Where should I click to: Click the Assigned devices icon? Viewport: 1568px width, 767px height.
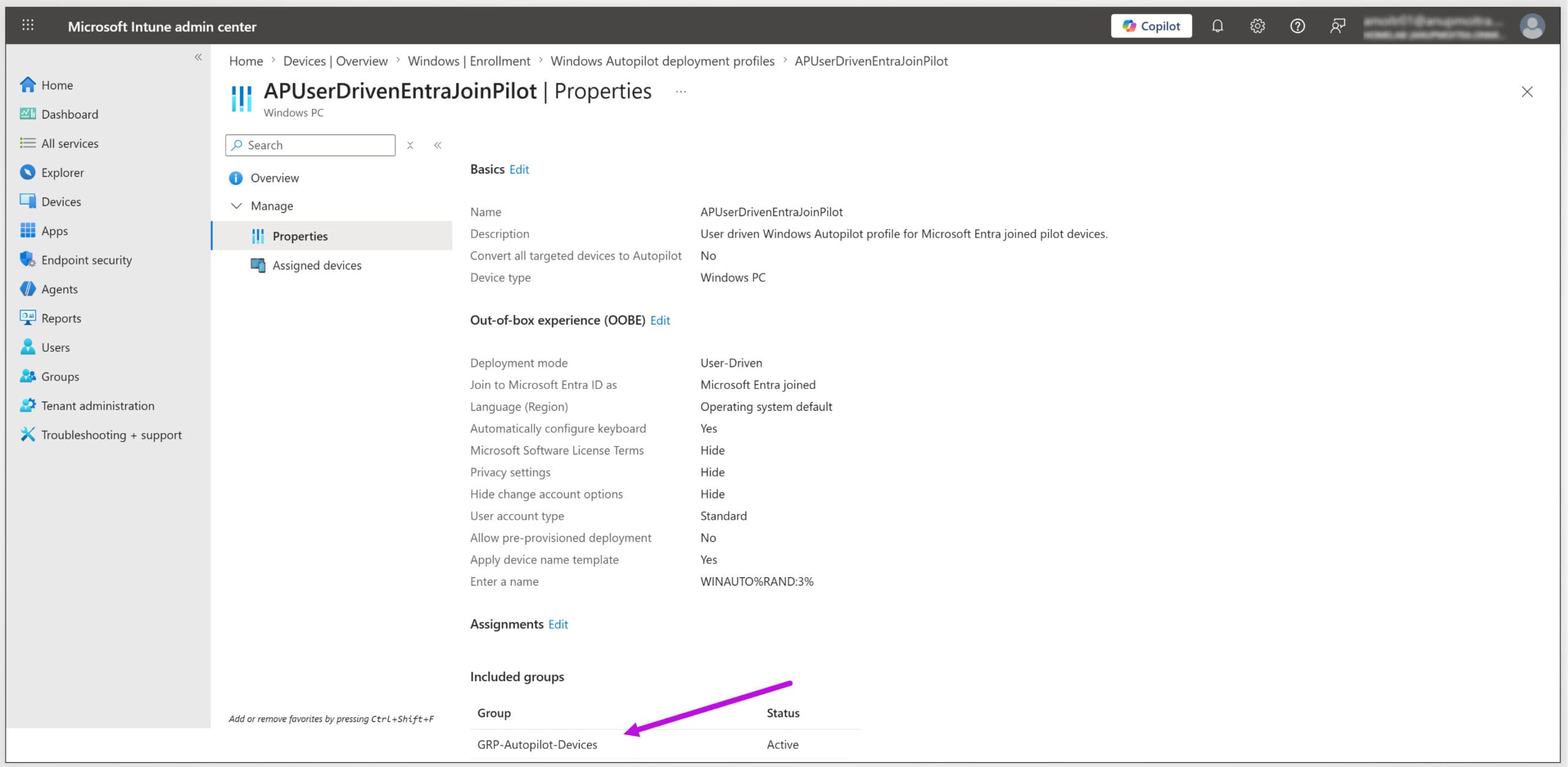(x=258, y=265)
